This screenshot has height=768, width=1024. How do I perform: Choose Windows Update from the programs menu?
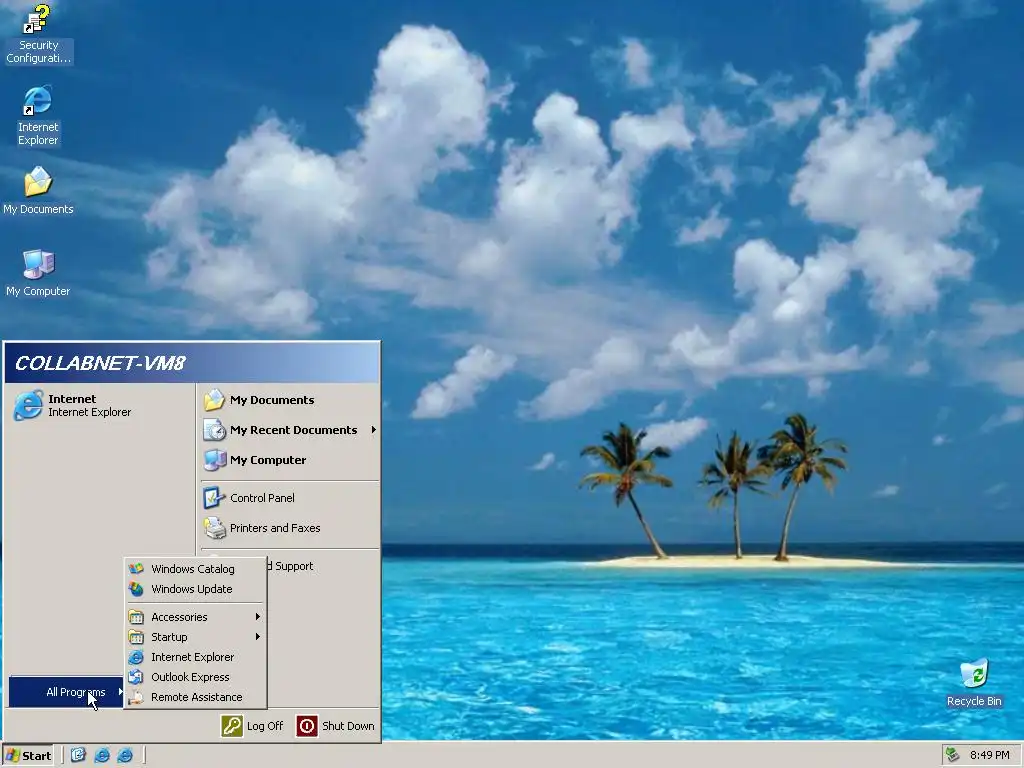pos(195,589)
